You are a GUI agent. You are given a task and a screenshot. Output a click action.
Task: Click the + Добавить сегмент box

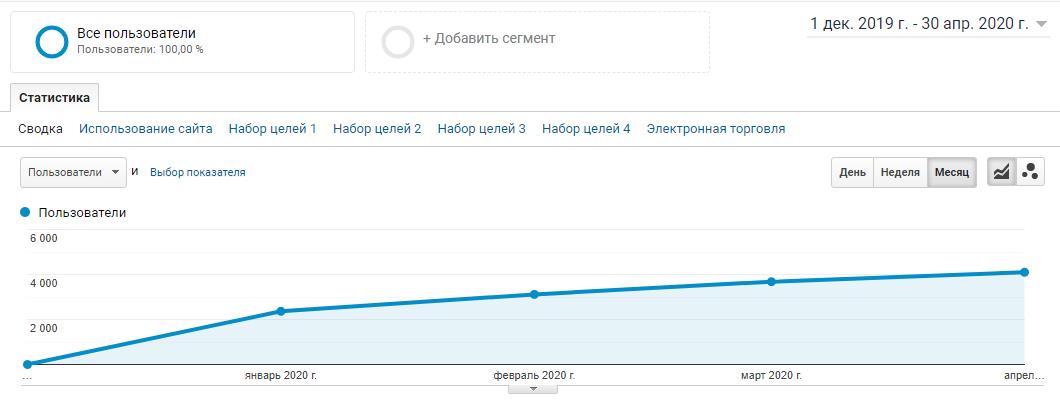click(537, 41)
